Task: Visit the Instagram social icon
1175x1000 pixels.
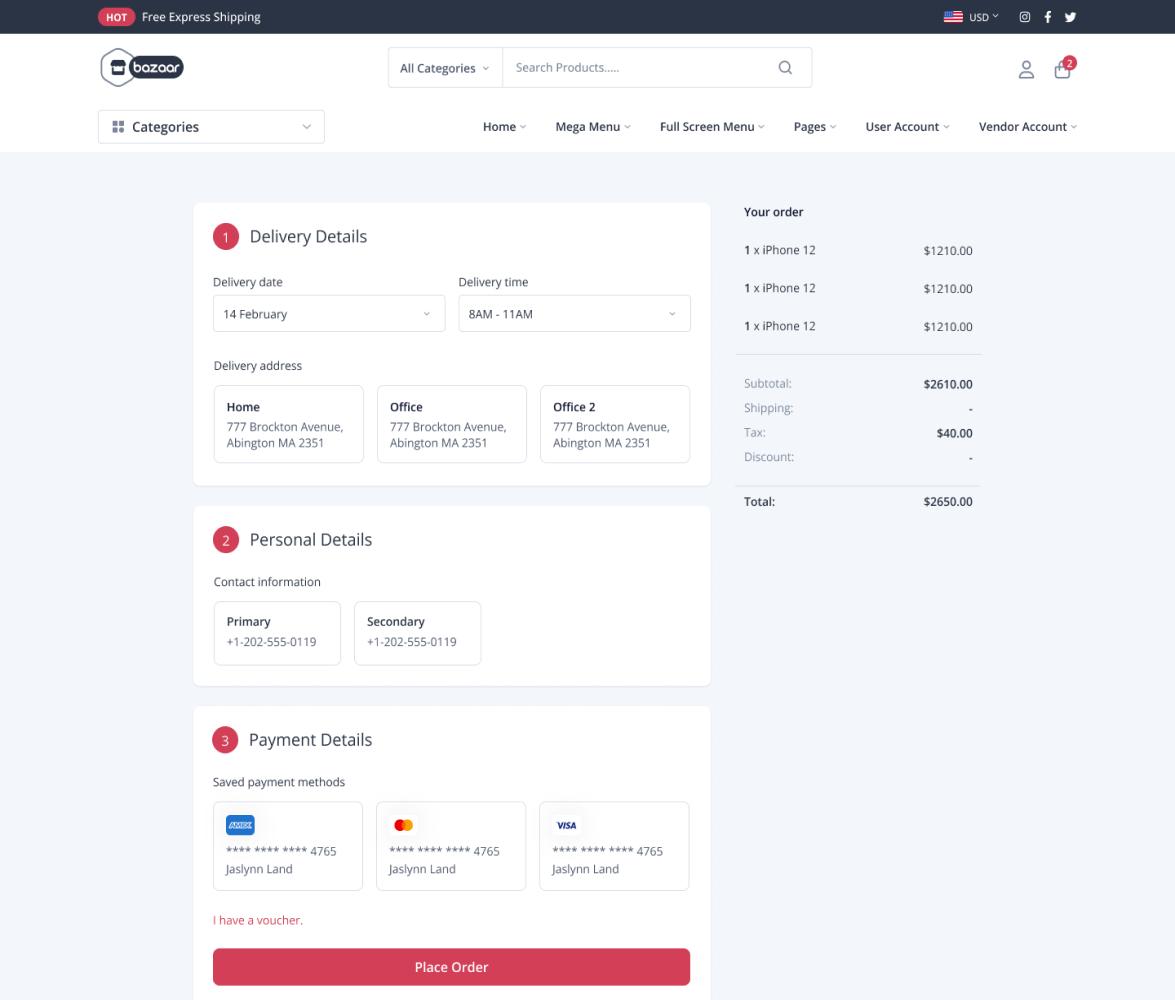Action: point(1024,17)
